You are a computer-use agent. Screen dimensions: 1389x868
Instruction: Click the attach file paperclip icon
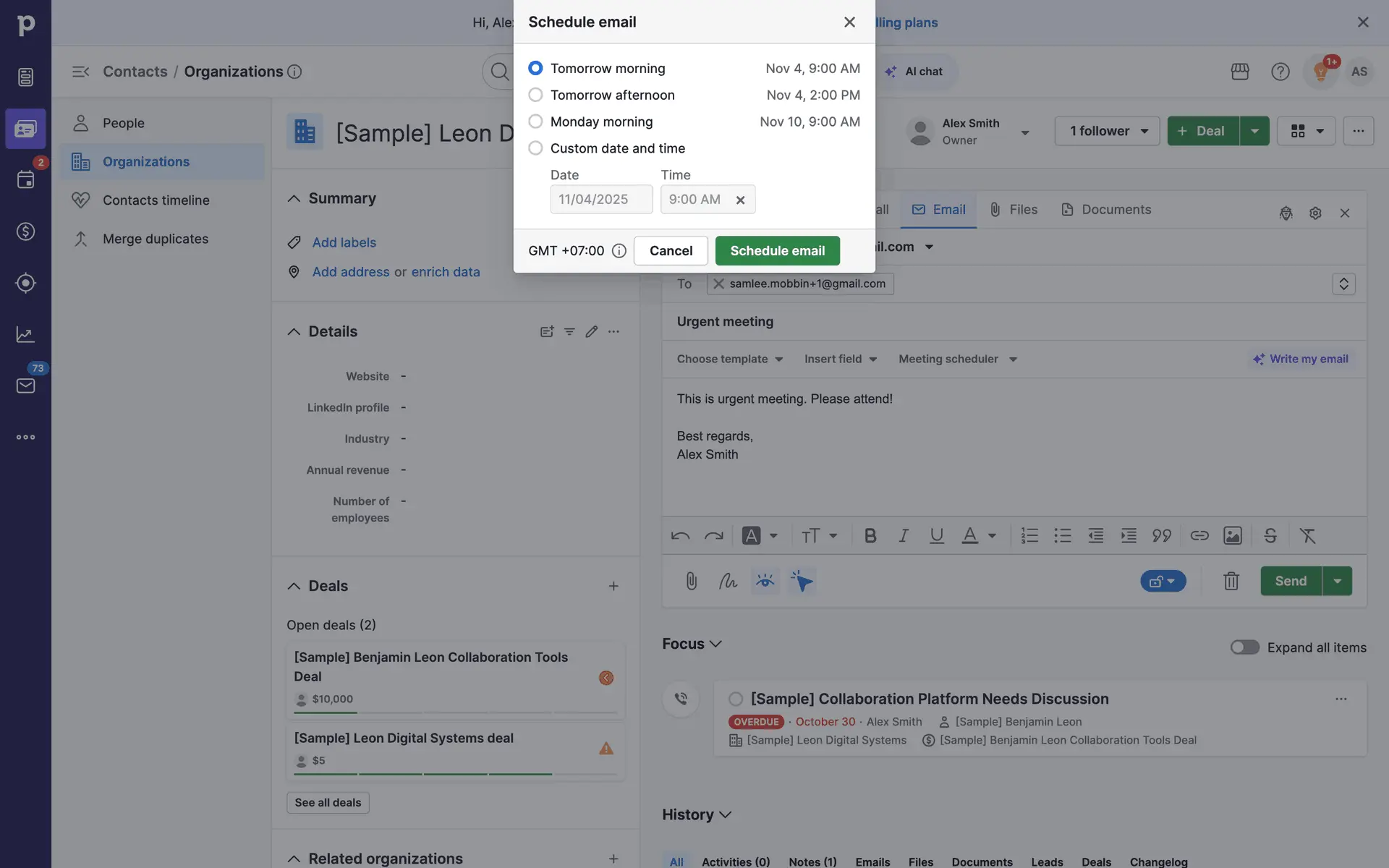tap(691, 581)
